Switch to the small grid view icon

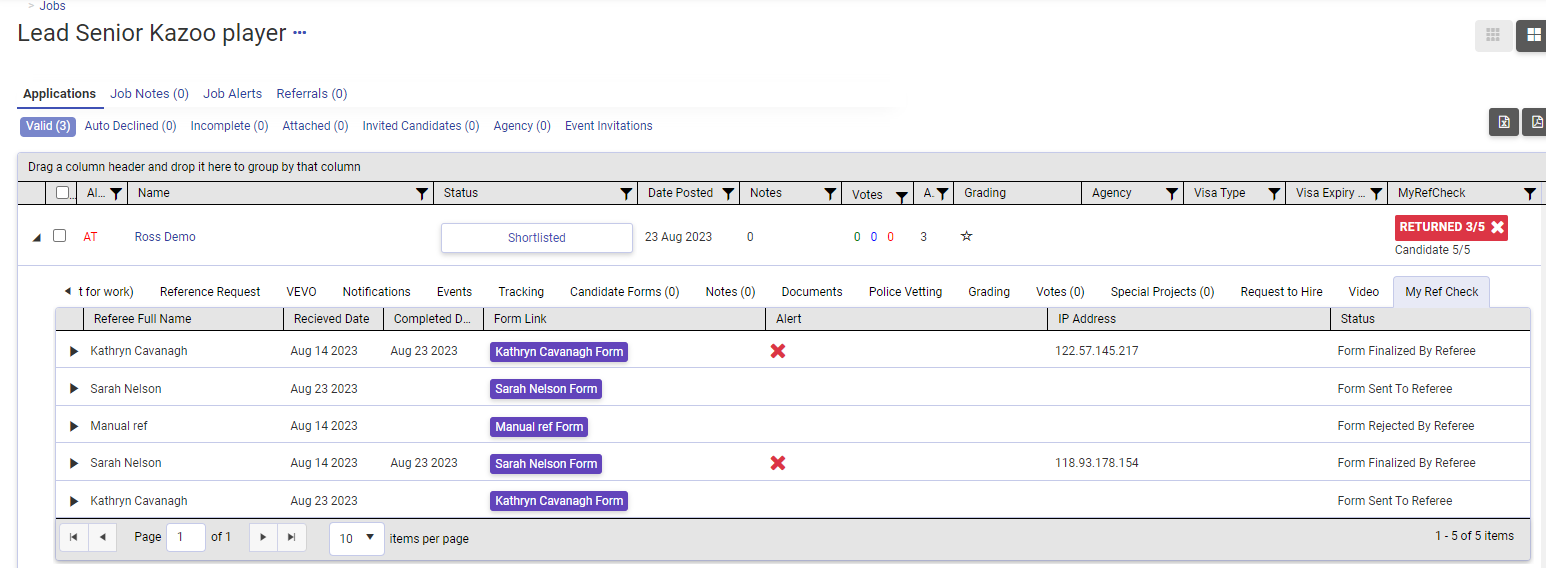click(x=1493, y=36)
